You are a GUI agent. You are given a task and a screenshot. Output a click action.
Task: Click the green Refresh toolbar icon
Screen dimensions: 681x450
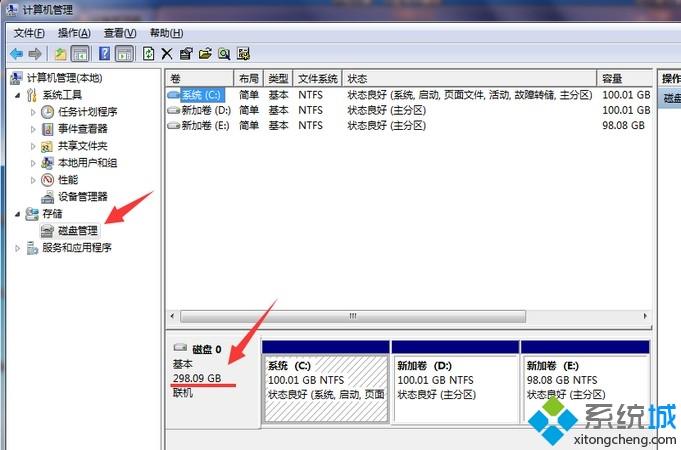click(x=149, y=54)
